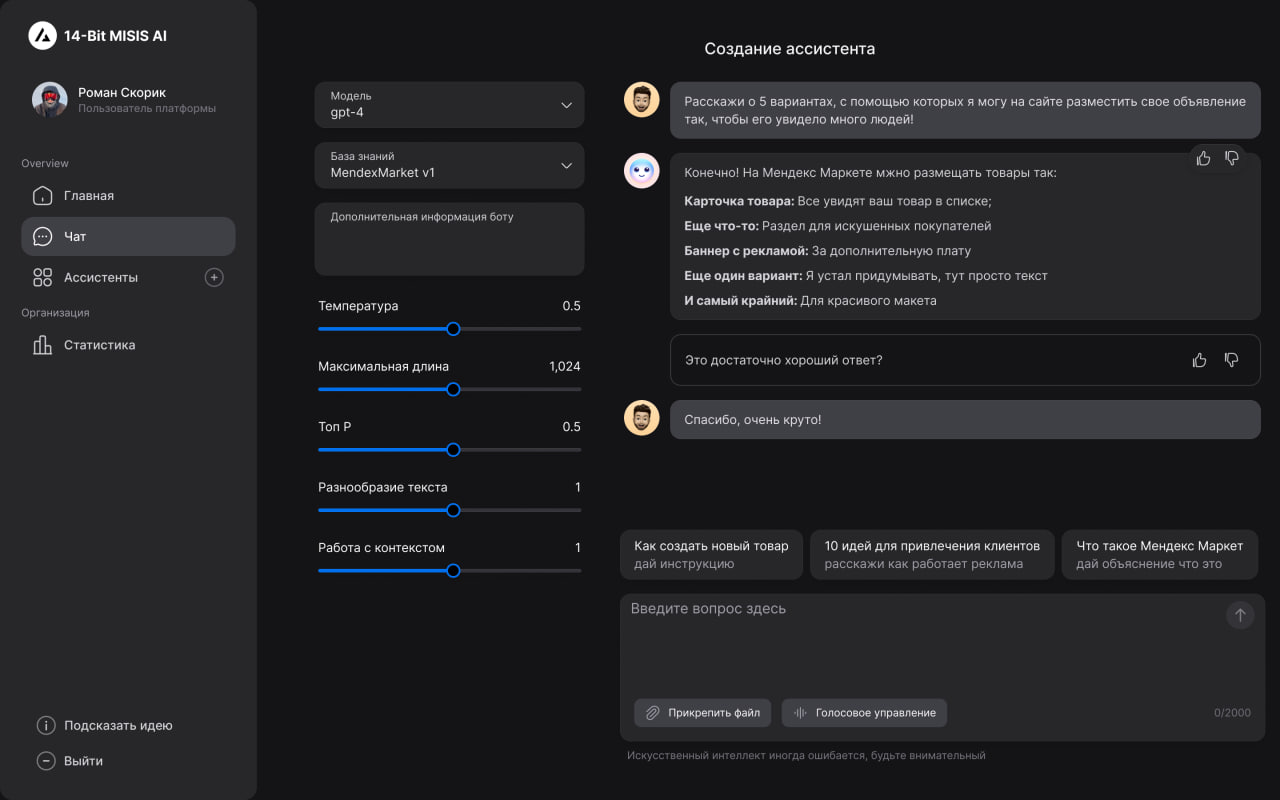Screen dimensions: 1280x800
Task: Like the bot's Мендекс Маркет answer
Action: 1203,158
